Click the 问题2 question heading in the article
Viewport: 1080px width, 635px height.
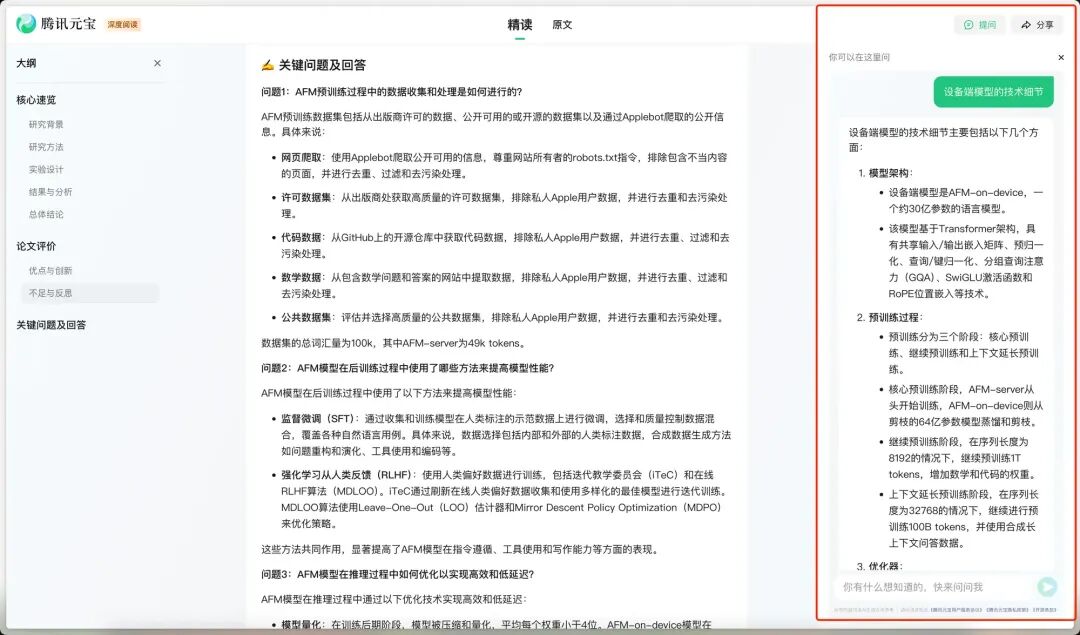[408, 368]
